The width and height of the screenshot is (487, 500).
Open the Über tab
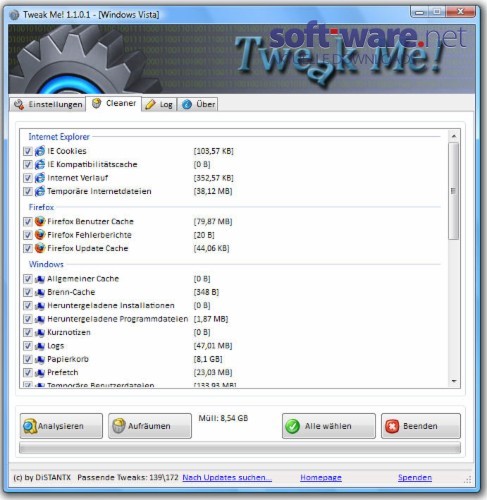[x=198, y=104]
